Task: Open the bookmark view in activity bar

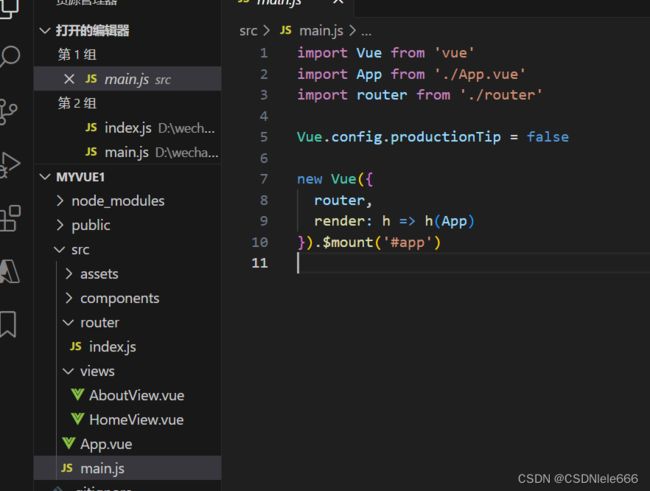Action: pyautogui.click(x=8, y=323)
